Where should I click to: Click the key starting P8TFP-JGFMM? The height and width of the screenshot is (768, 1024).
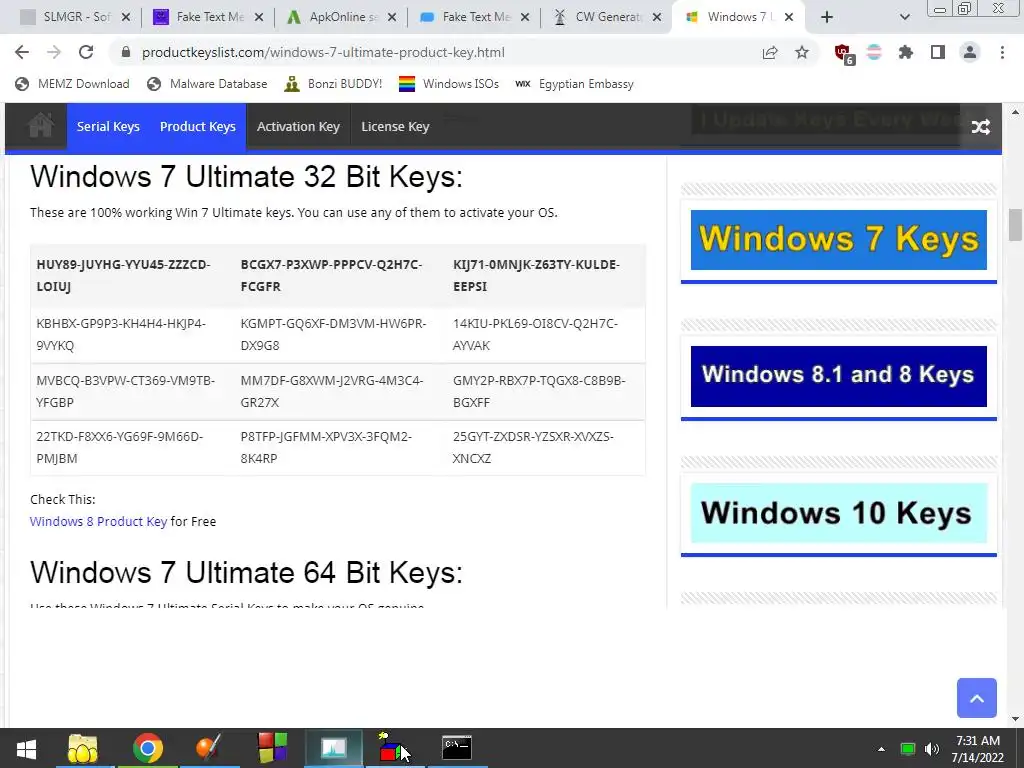(326, 447)
